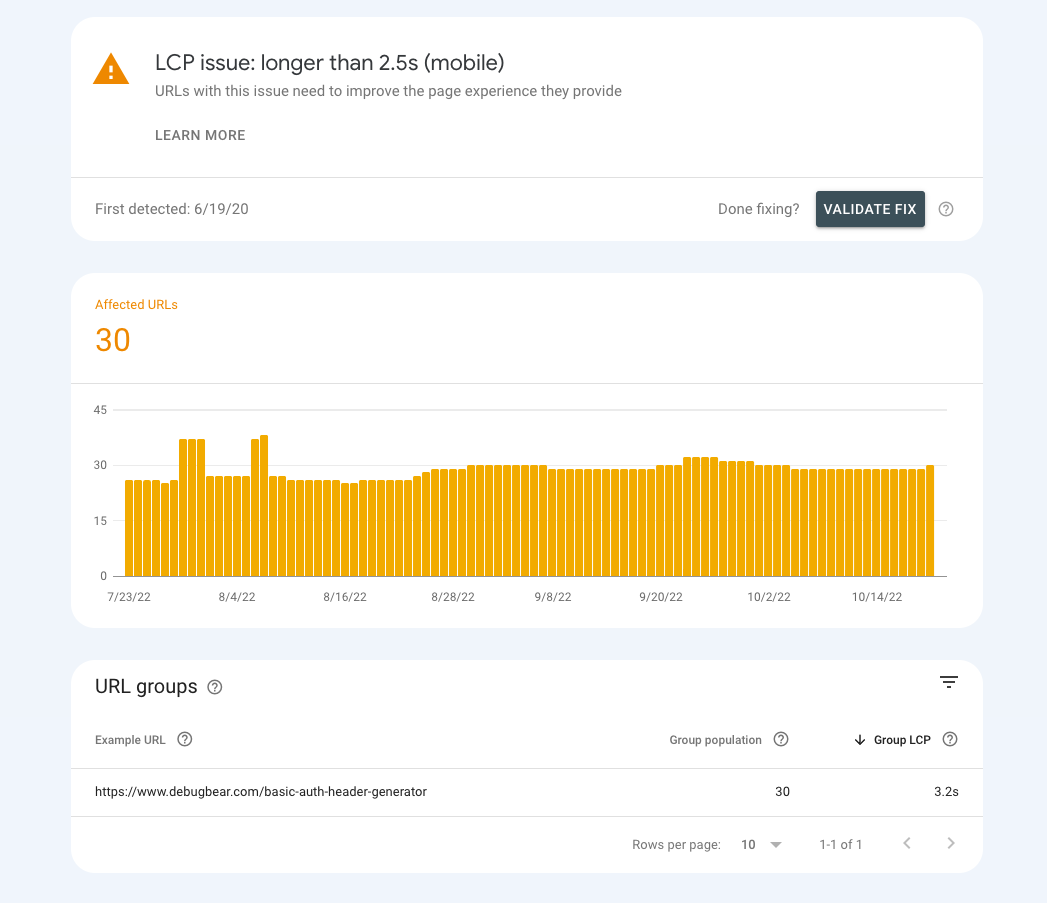The image size is (1047, 903).
Task: Click the 10/14/22 date axis label
Action: pos(877,597)
